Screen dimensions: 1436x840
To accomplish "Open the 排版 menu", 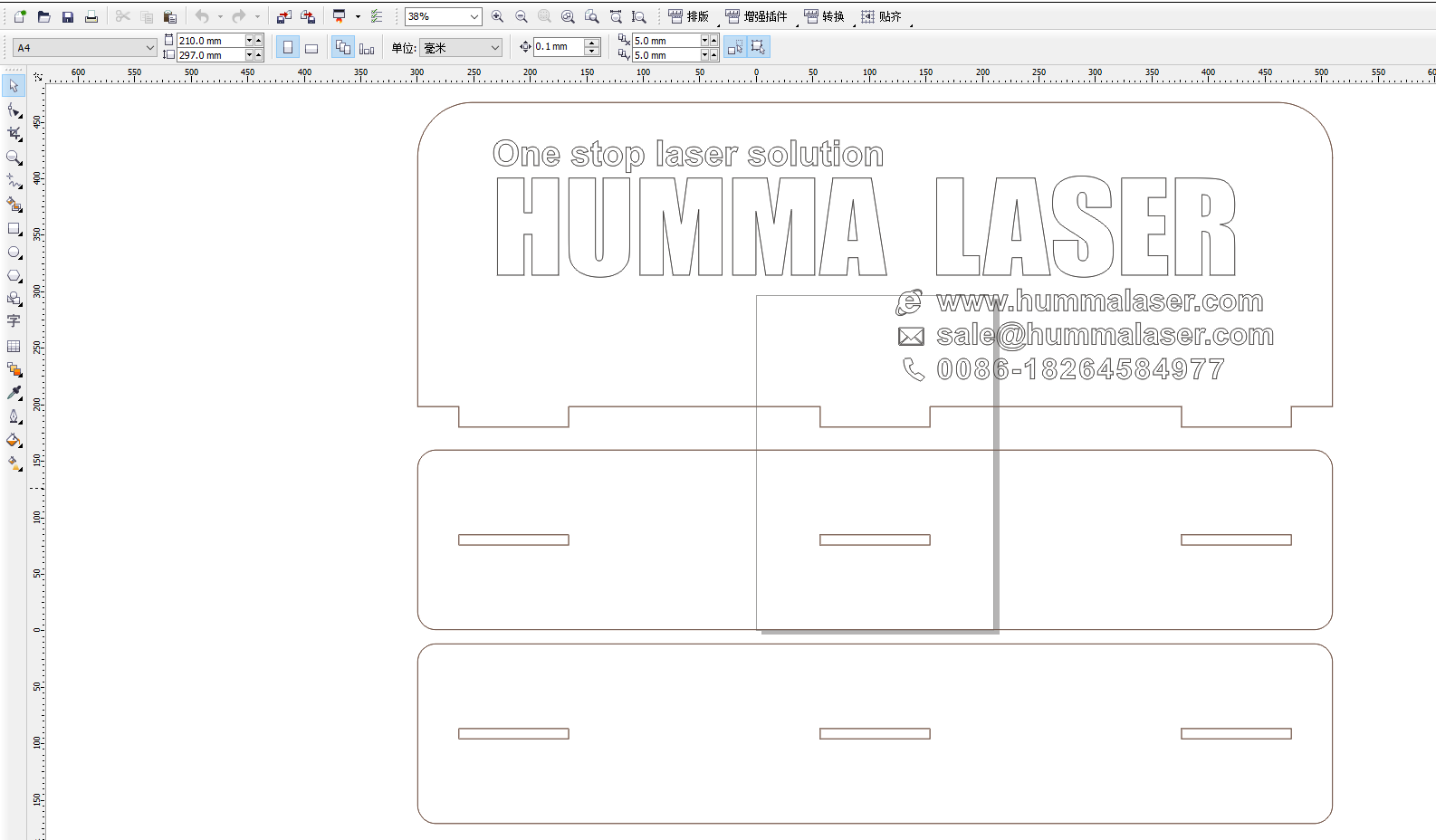I will [x=689, y=16].
